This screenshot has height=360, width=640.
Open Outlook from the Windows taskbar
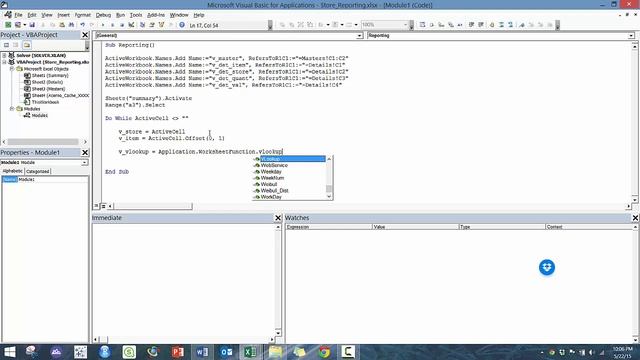pos(226,352)
